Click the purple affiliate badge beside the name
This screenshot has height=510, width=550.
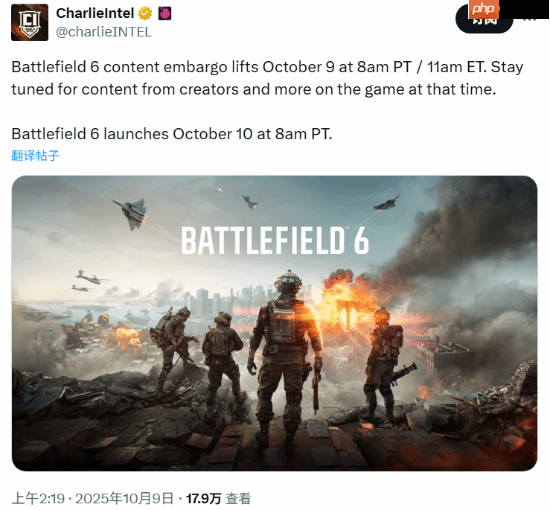click(x=165, y=14)
